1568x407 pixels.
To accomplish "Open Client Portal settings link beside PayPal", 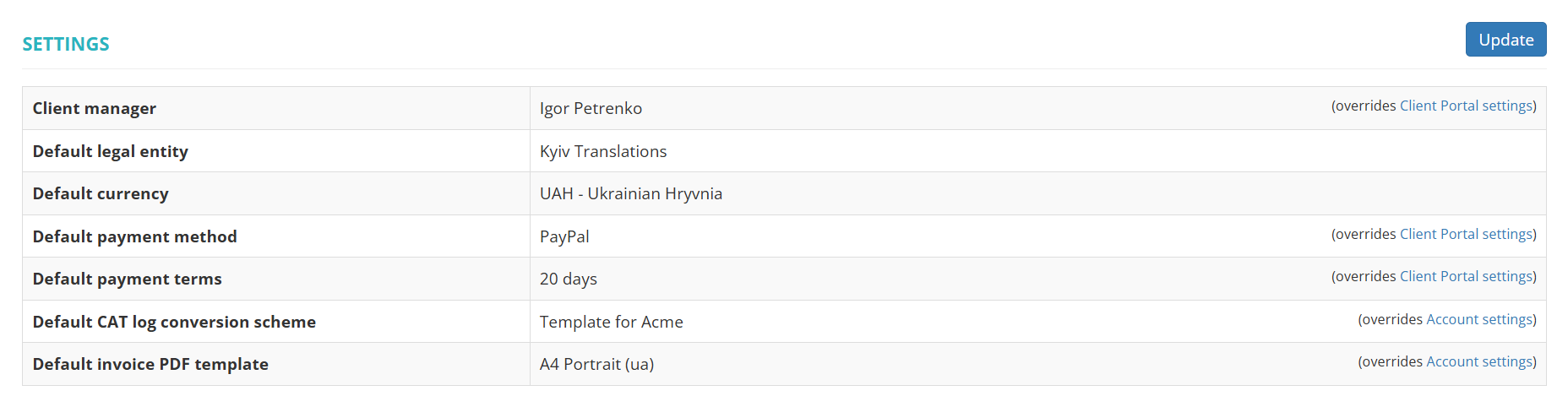I will (1466, 234).
